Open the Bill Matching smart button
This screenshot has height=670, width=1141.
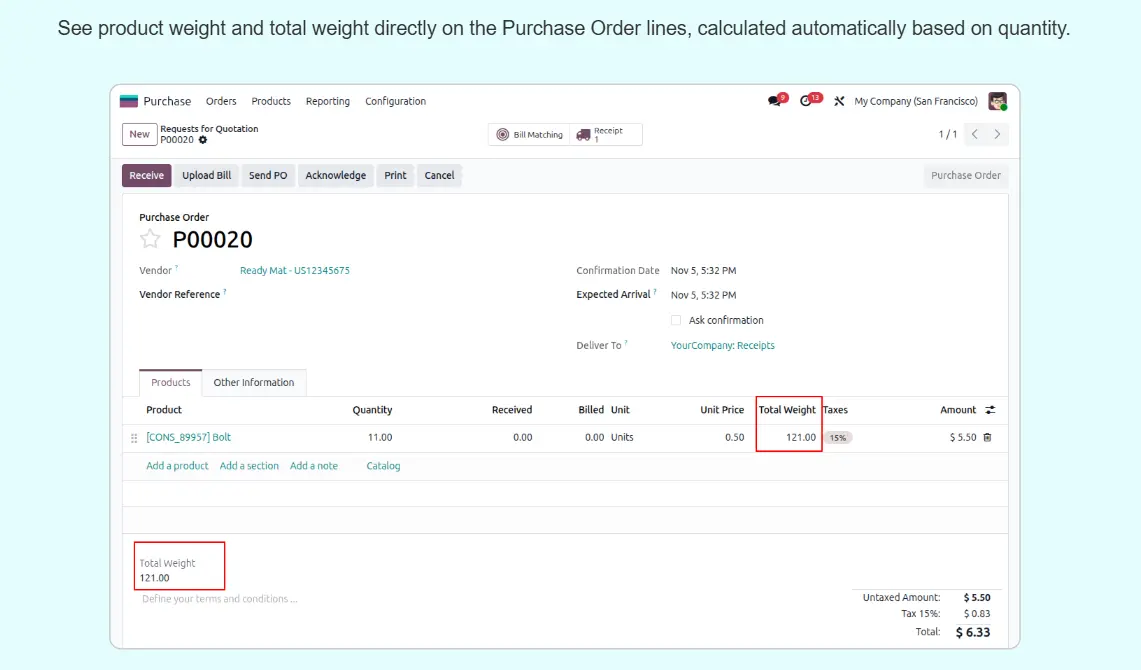click(x=530, y=134)
